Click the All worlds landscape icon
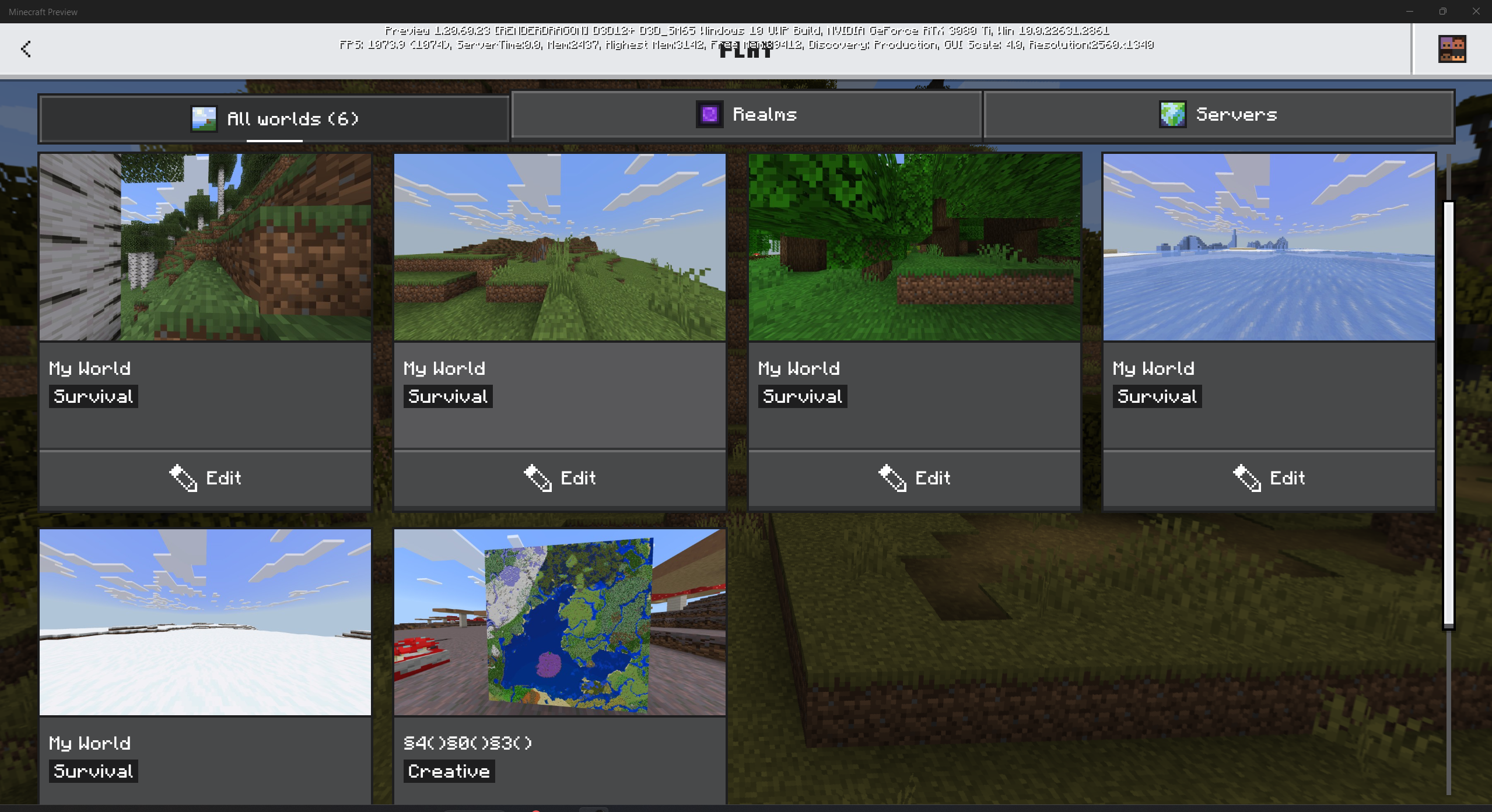The image size is (1492, 812). pos(204,119)
